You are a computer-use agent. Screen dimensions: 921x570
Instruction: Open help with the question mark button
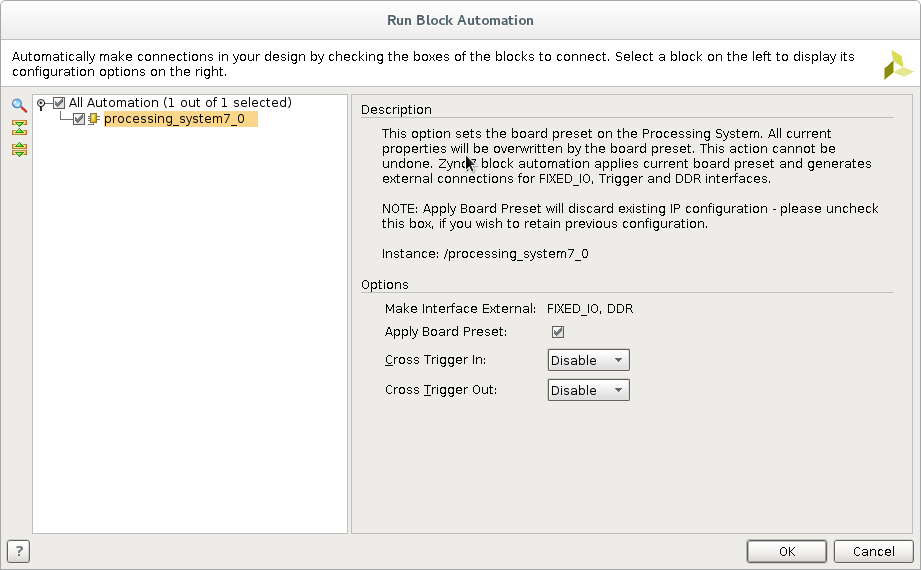coord(19,551)
